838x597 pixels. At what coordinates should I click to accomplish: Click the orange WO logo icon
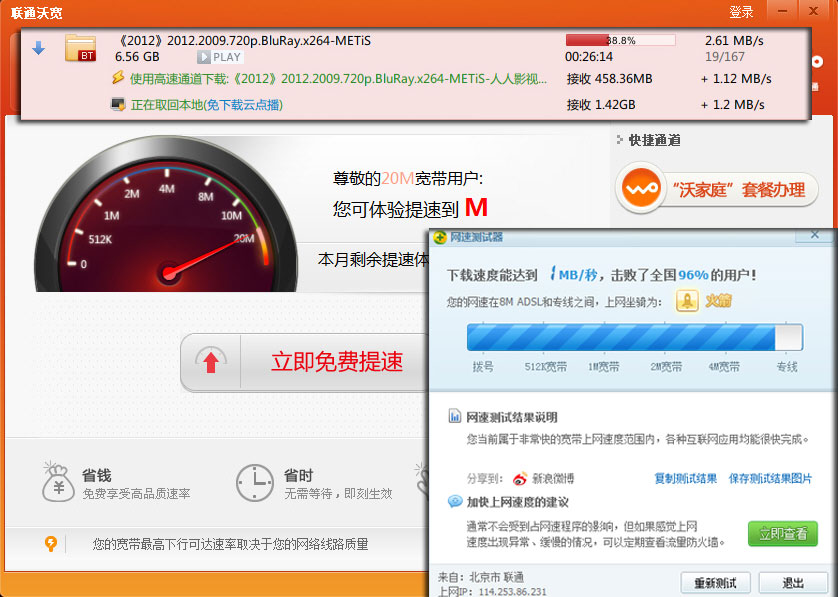point(641,188)
